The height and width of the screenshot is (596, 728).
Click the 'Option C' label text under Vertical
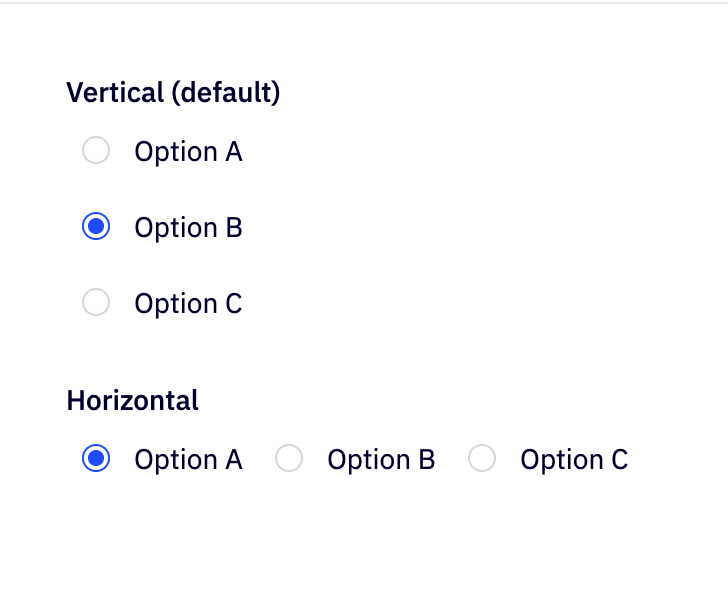[x=188, y=304]
